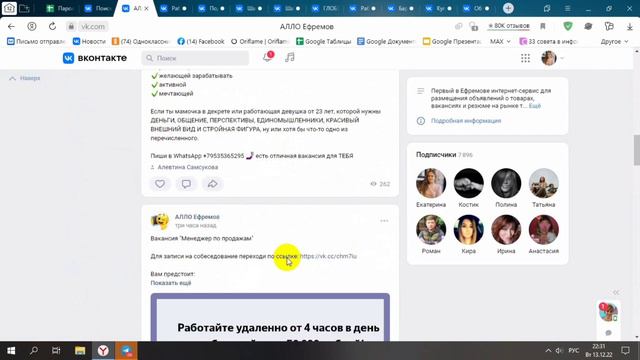Open subscriber Костик's avatar
640x360 pixels.
pyautogui.click(x=469, y=183)
